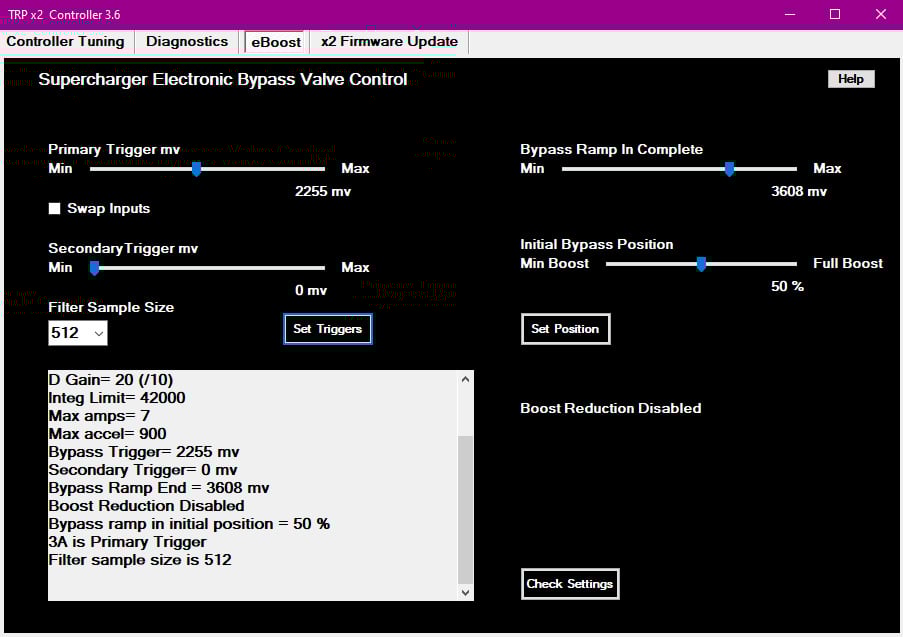Open the Filter Sample Size dropdown
903x637 pixels.
pyautogui.click(x=78, y=333)
